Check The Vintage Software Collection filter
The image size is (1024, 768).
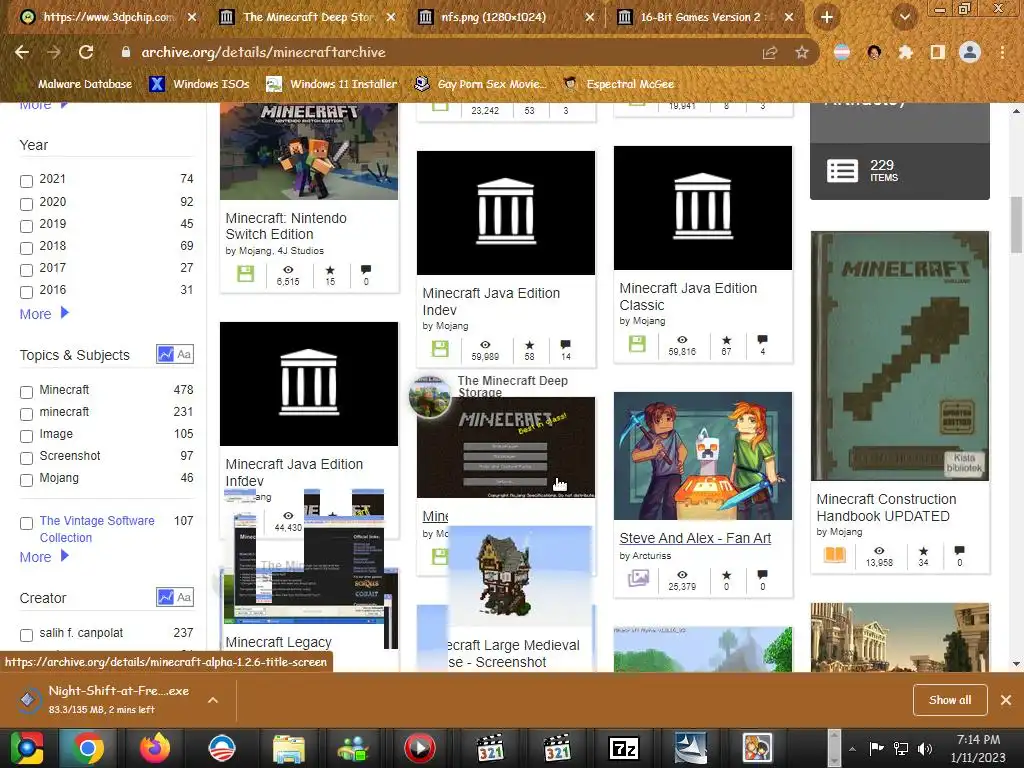pos(26,524)
